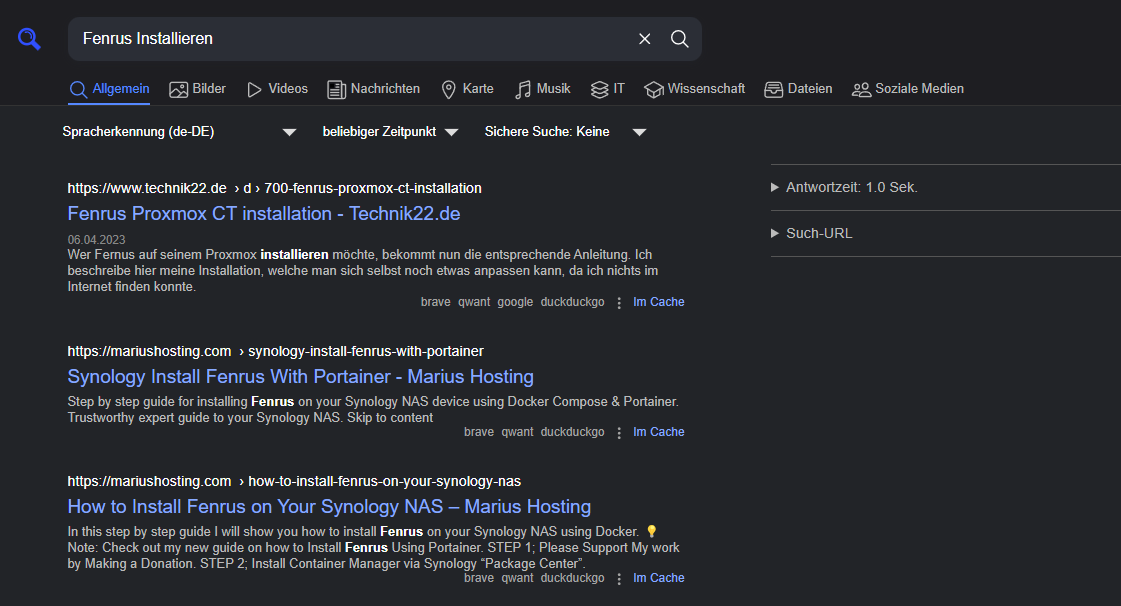Open Im Cache link for Synology NAS Docker result

(x=658, y=578)
